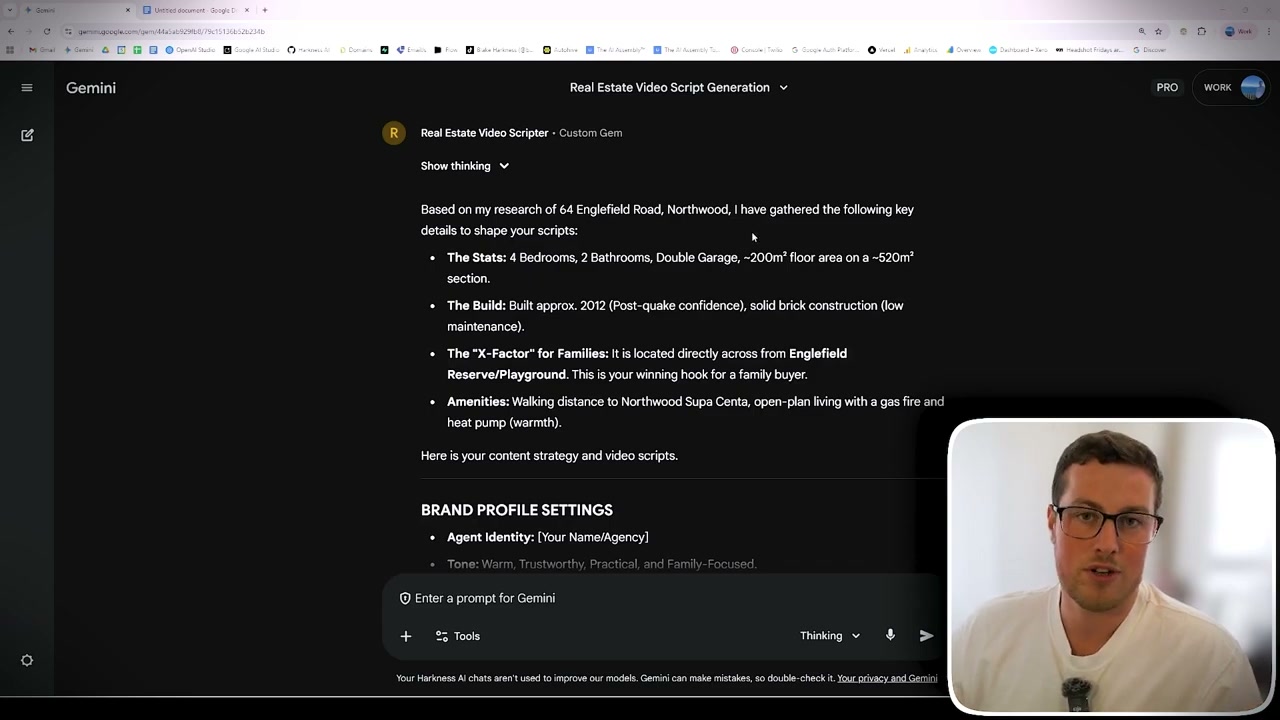Image resolution: width=1280 pixels, height=720 pixels.
Task: Click the webcam video overlay thumbnail
Action: click(1110, 567)
